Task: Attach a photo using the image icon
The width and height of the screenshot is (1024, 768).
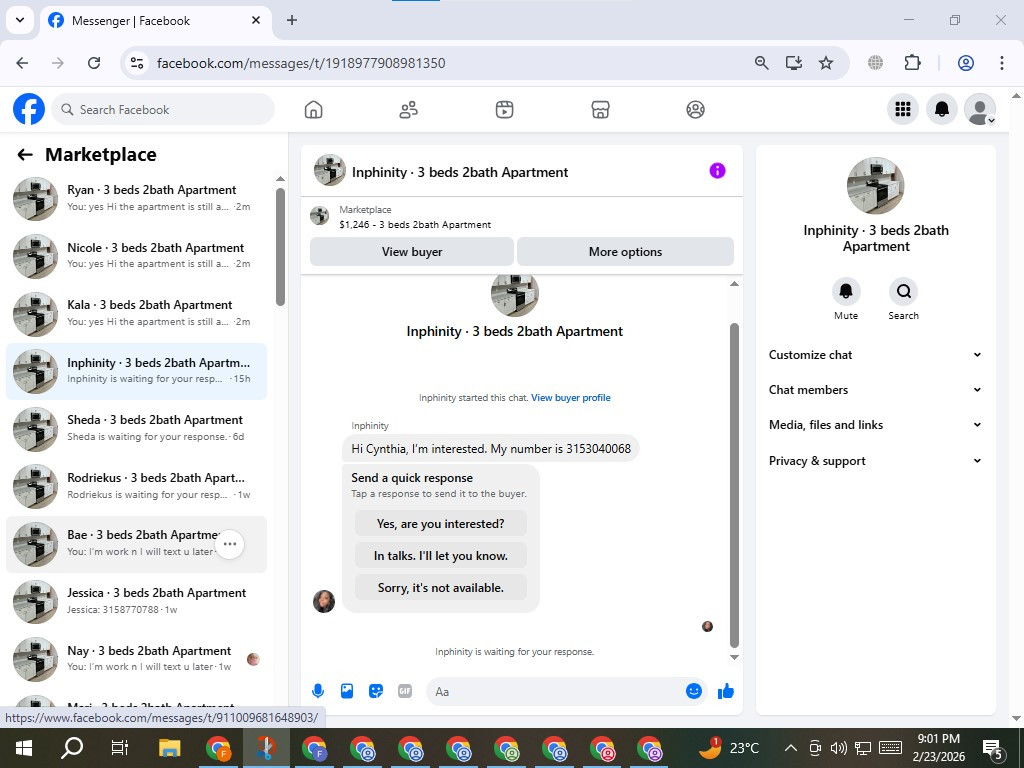Action: (x=347, y=691)
